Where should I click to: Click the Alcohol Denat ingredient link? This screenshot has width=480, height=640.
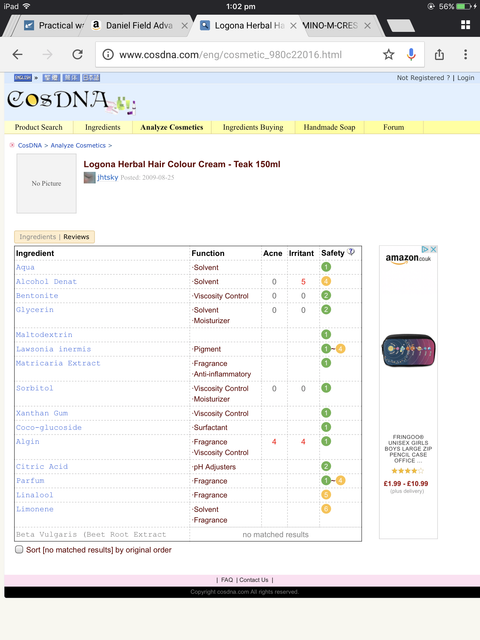[x=46, y=282]
